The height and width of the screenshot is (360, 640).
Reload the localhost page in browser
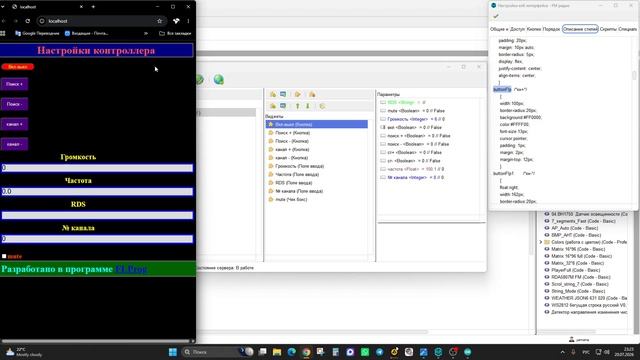tap(27, 21)
